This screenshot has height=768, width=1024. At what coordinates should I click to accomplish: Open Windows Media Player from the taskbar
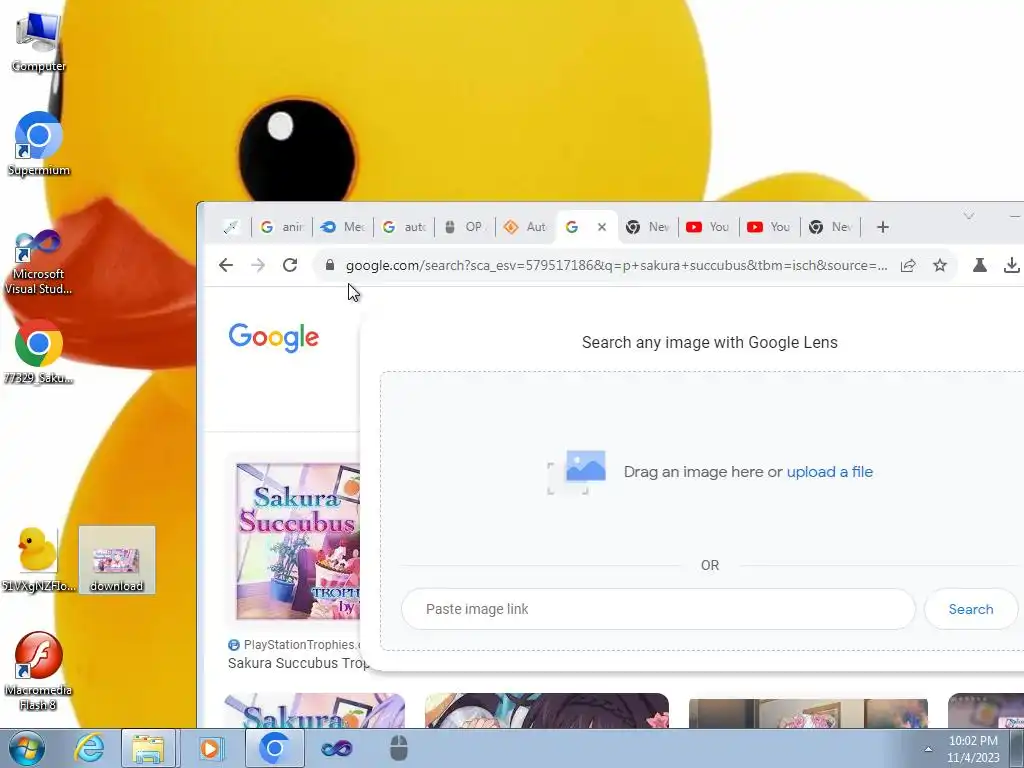210,748
